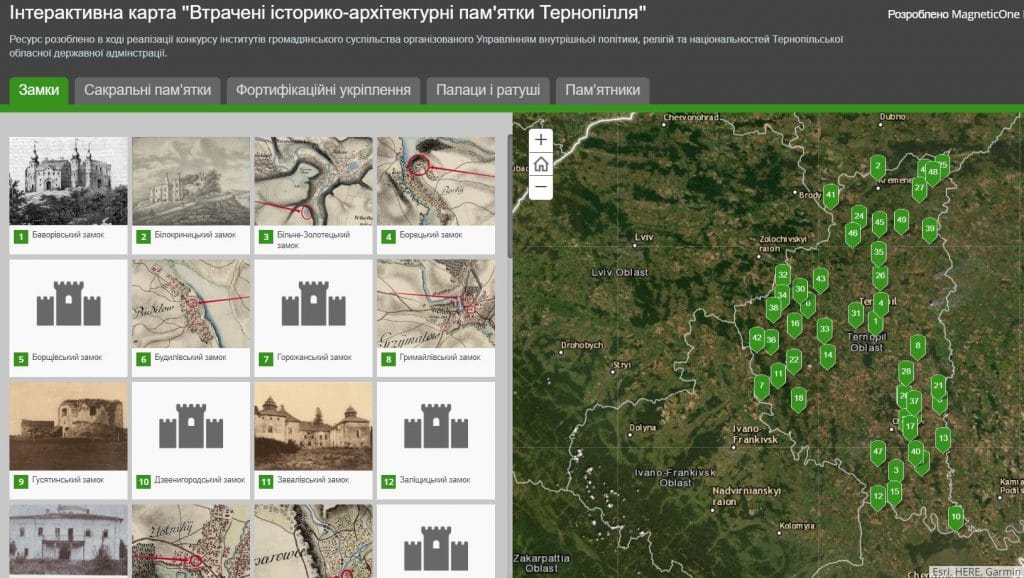Open Пам'ятники tab
Image resolution: width=1024 pixels, height=578 pixels.
click(602, 90)
